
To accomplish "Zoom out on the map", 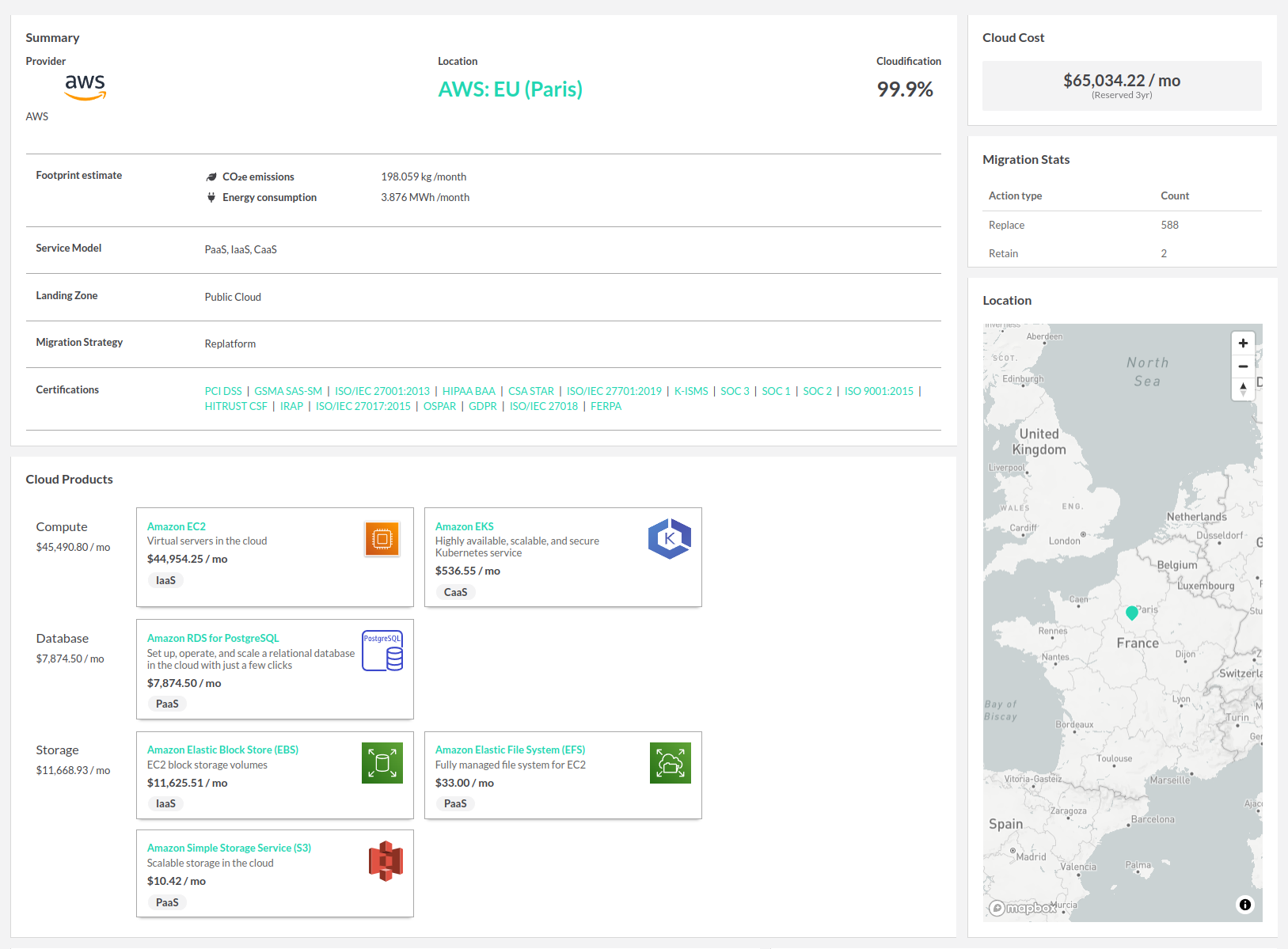I will tap(1243, 366).
